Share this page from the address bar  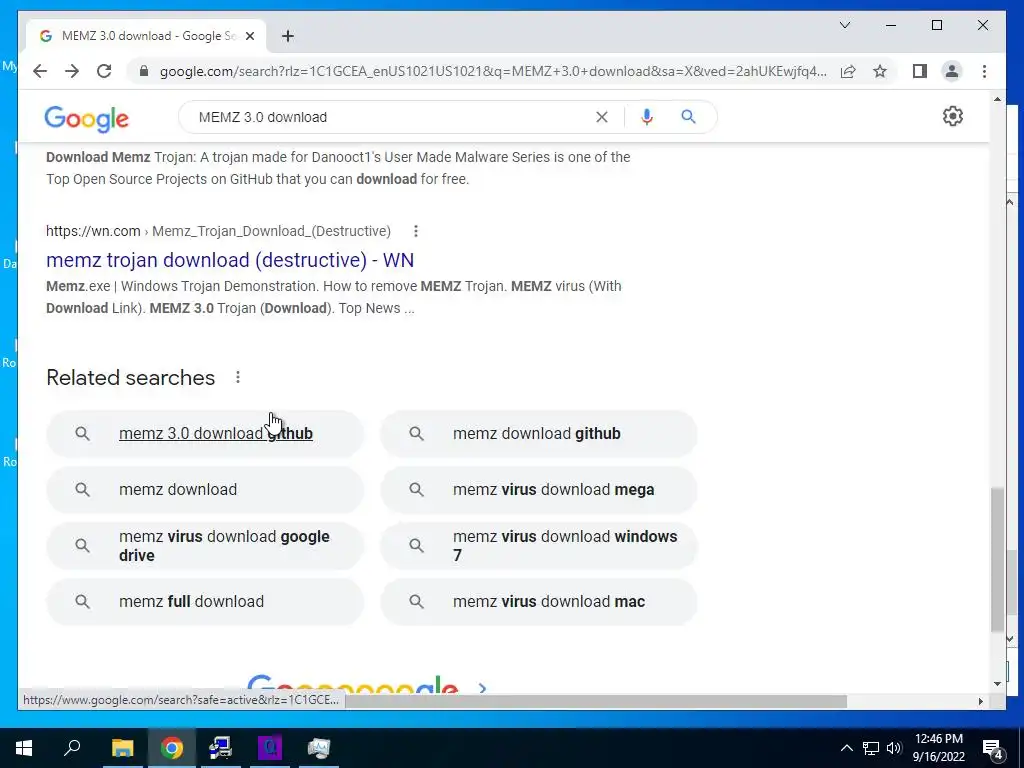[848, 71]
